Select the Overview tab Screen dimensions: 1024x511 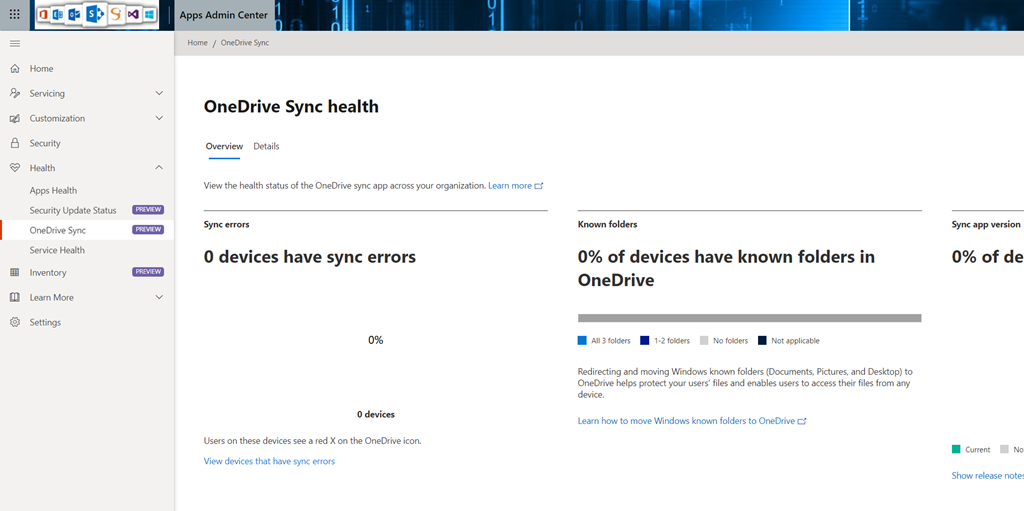coord(224,147)
